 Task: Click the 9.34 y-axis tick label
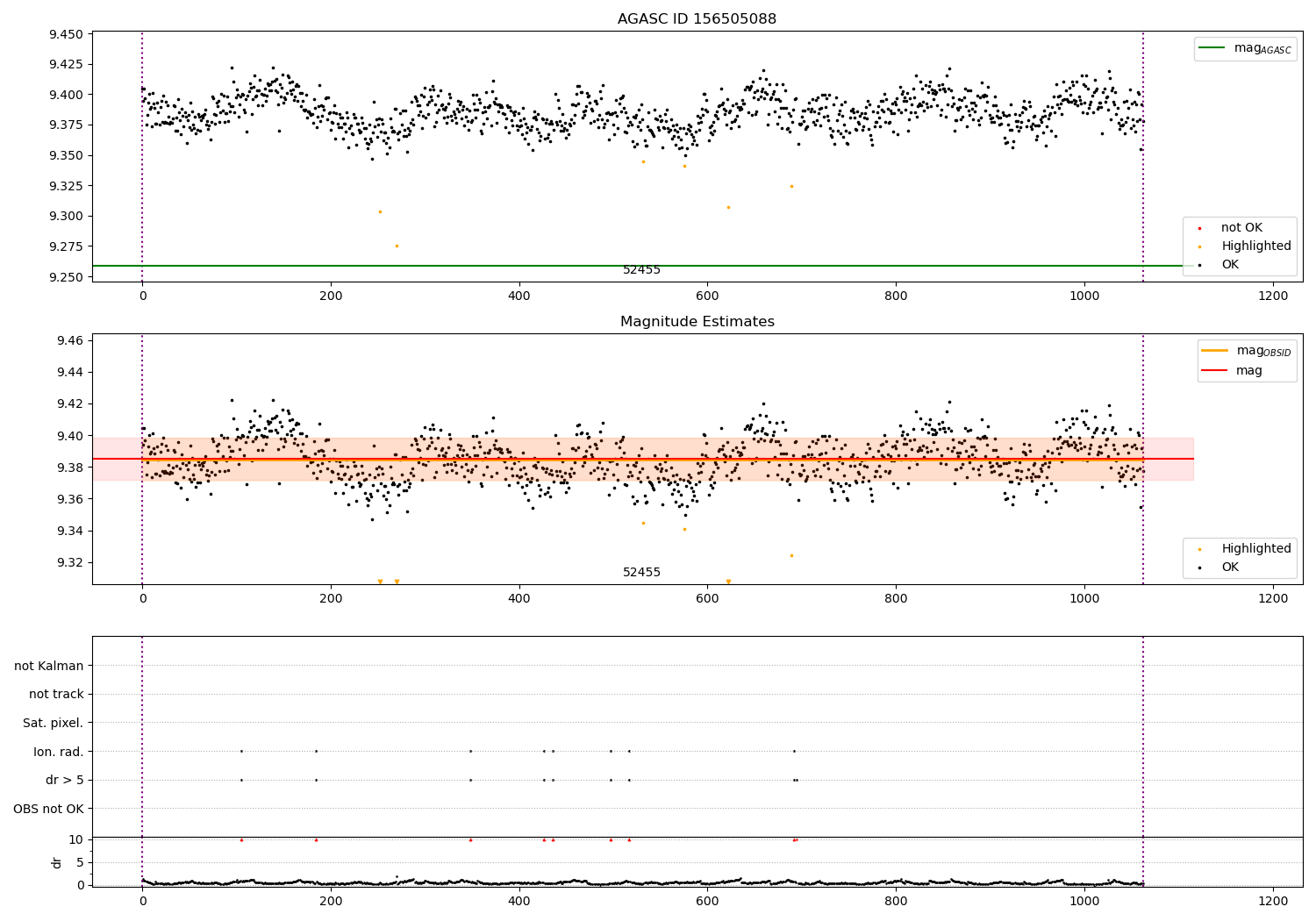coord(69,532)
